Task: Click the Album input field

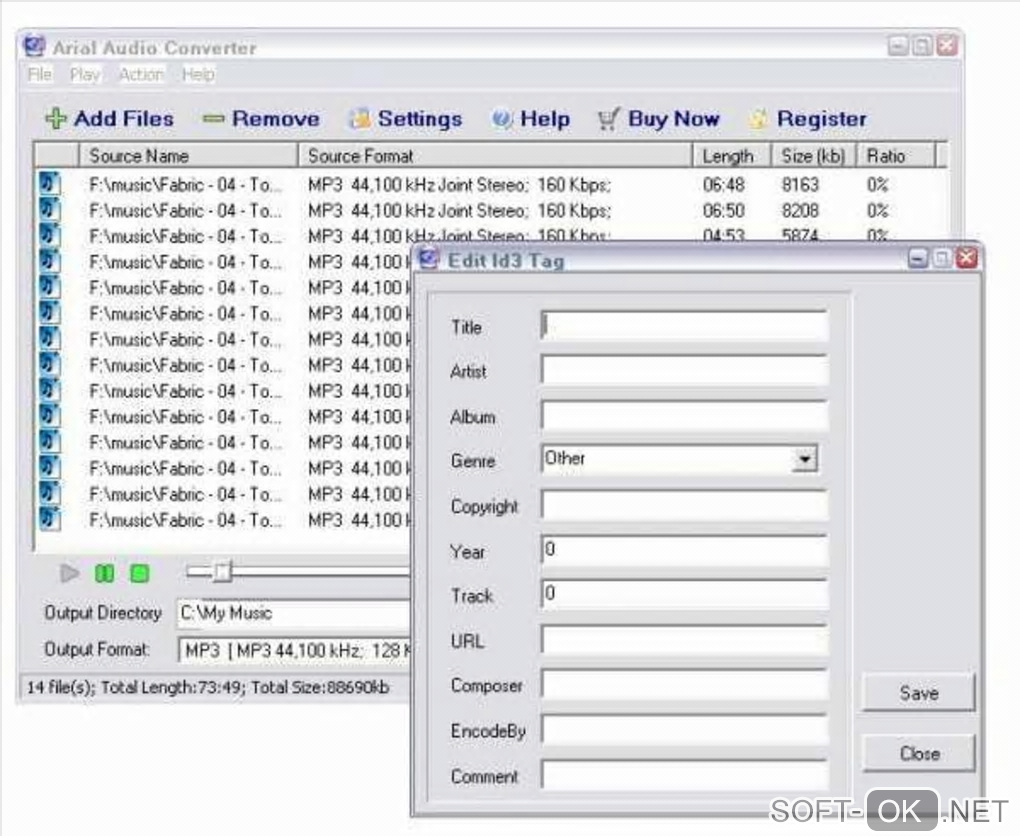Action: [684, 415]
